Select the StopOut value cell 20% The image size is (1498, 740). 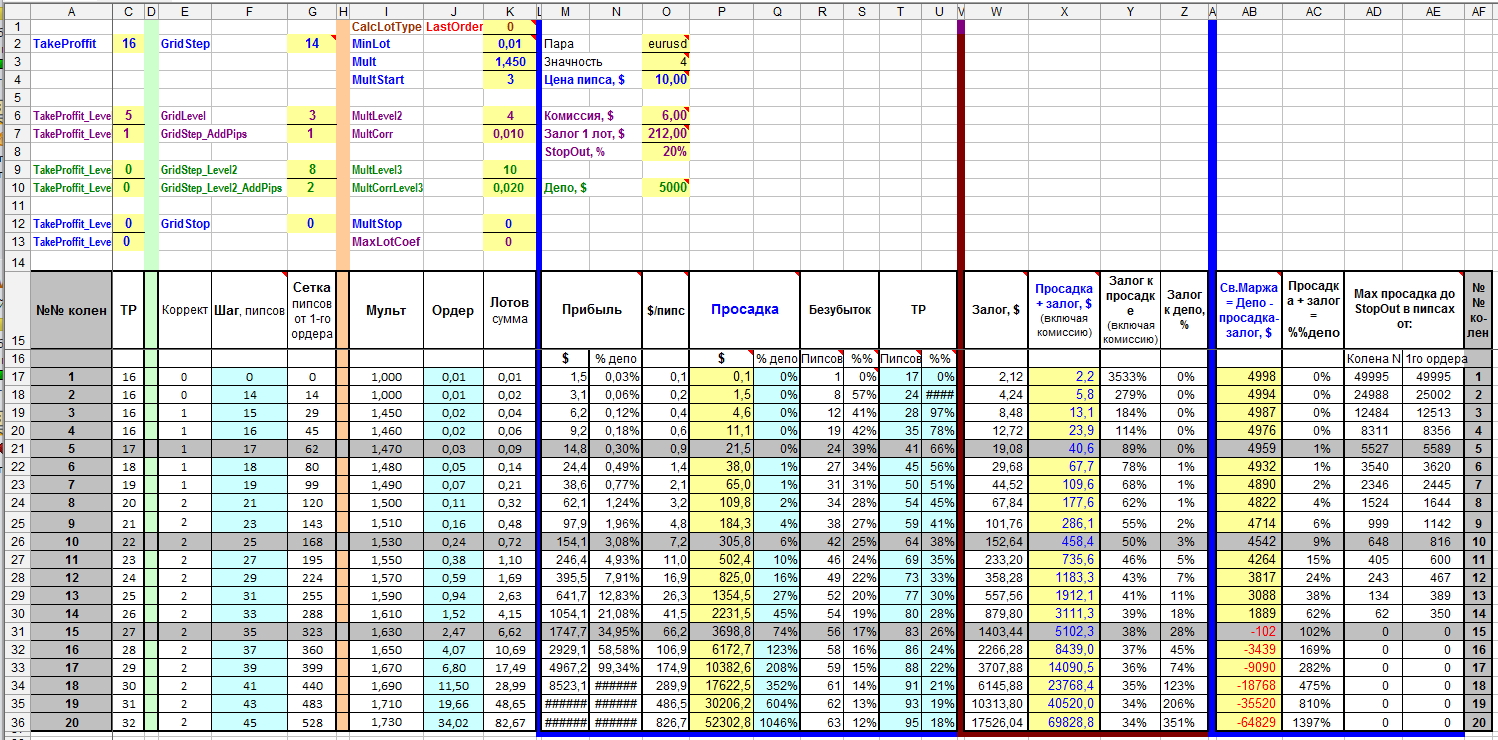tap(666, 152)
